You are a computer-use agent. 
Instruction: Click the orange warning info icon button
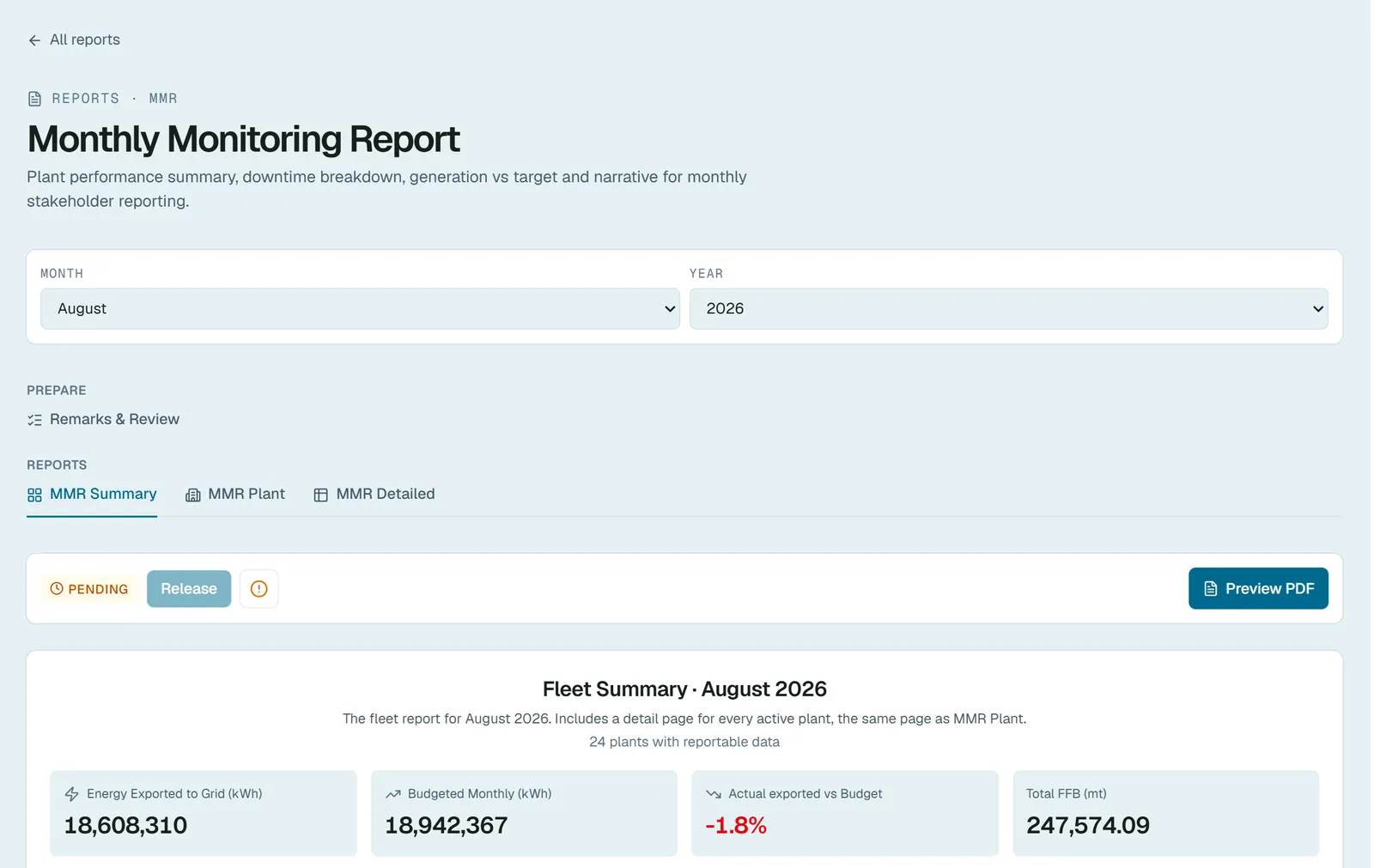tap(258, 589)
